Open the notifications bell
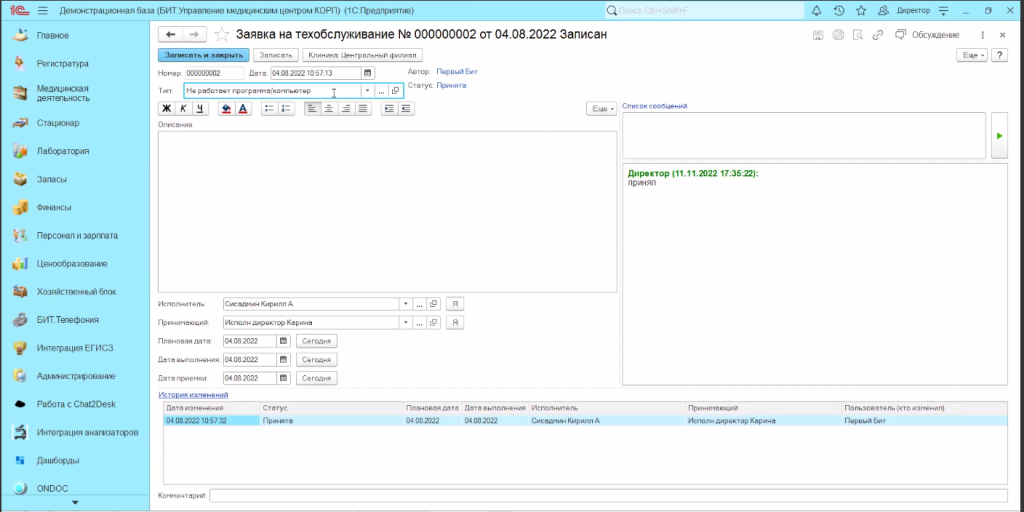Viewport: 1024px width, 512px height. pos(816,10)
